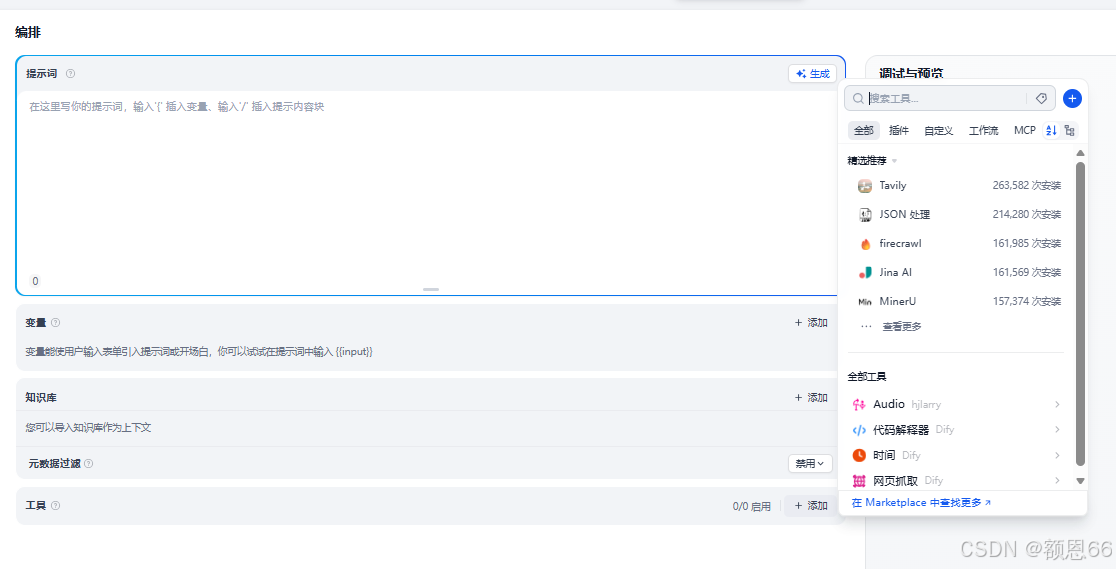Click the blue plus button in tool picker
The width and height of the screenshot is (1116, 569).
(1072, 98)
